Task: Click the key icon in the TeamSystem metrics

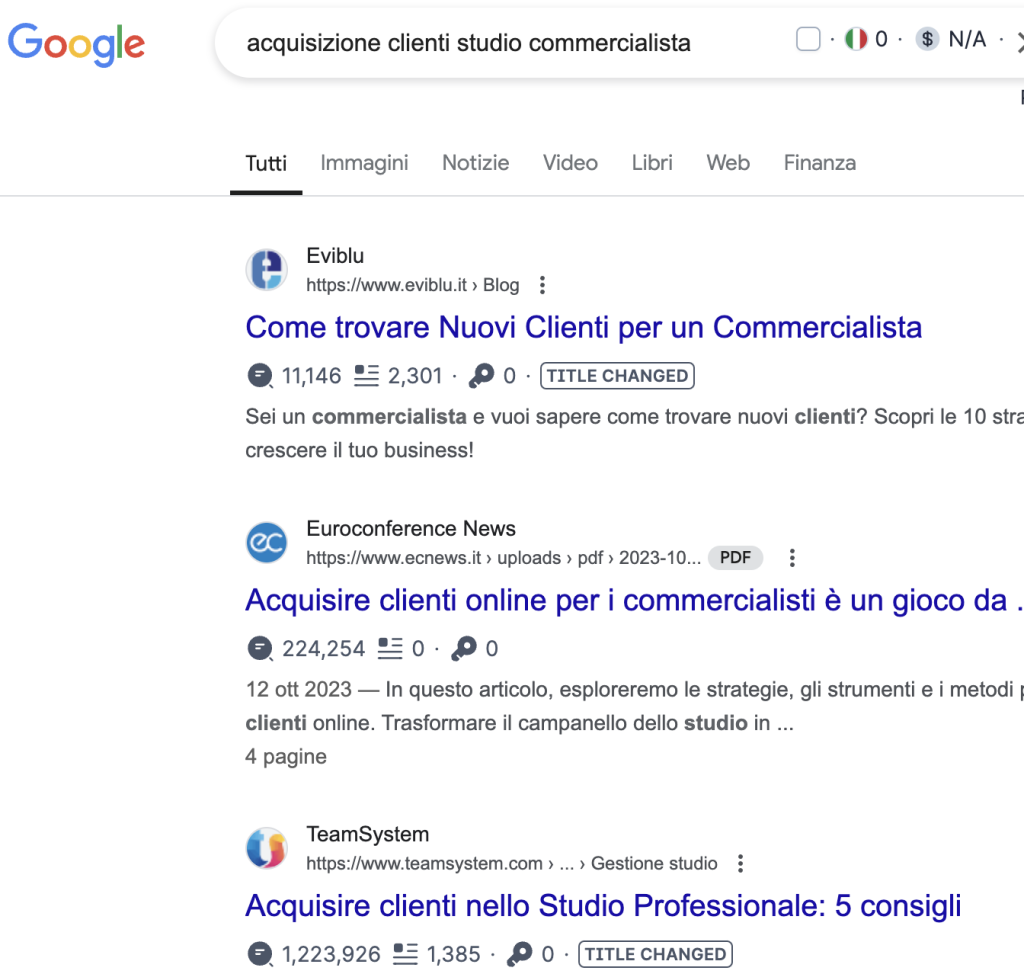Action: [520, 954]
